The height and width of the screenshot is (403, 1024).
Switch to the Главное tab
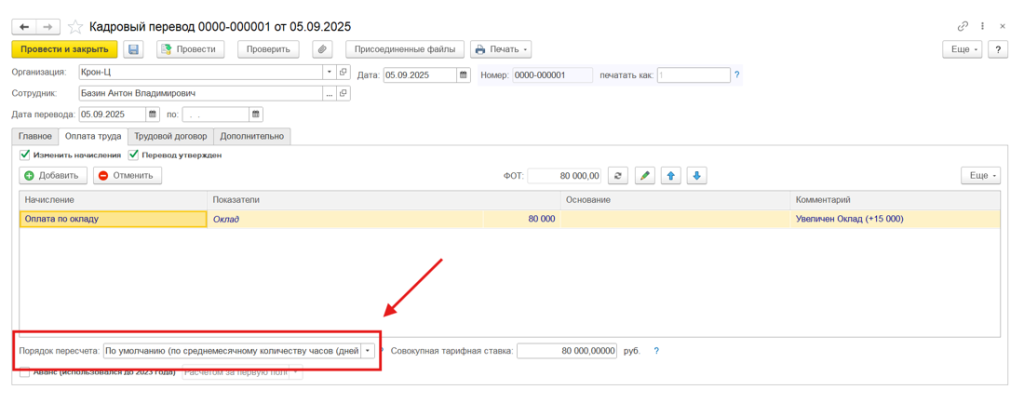click(x=35, y=137)
